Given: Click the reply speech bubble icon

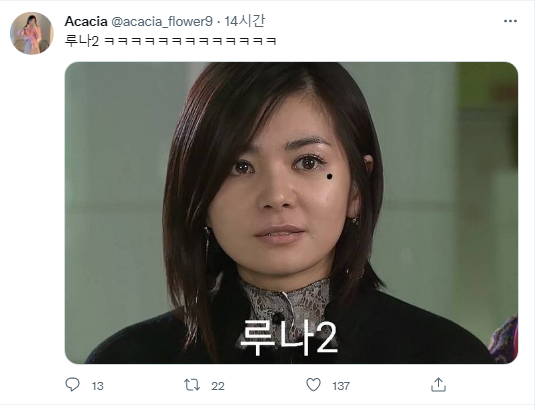Looking at the screenshot, I should coord(72,385).
